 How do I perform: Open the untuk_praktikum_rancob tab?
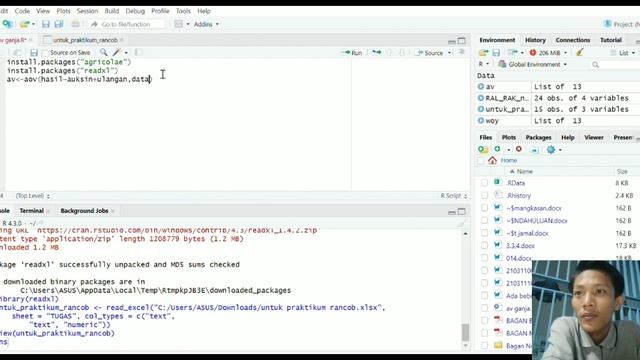coord(85,40)
